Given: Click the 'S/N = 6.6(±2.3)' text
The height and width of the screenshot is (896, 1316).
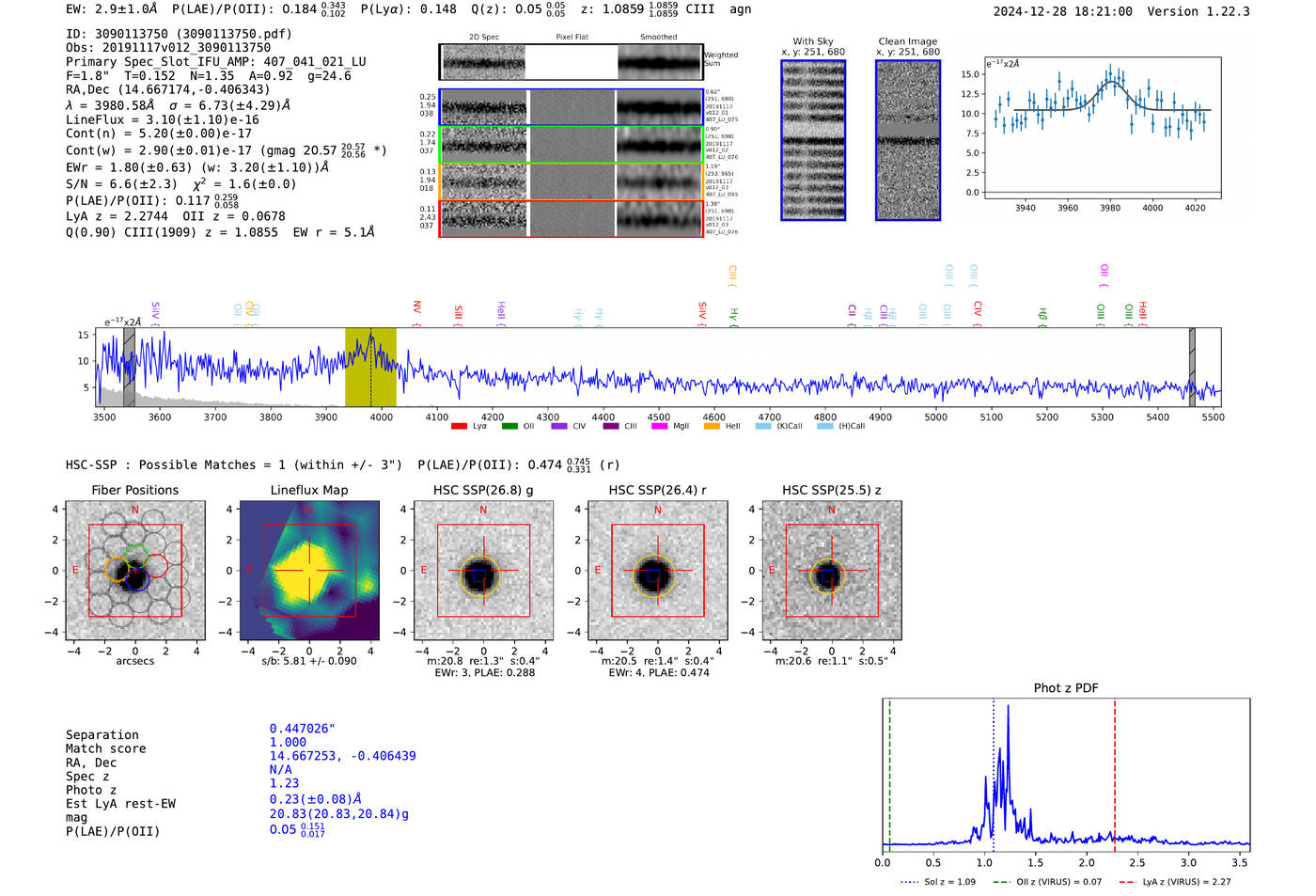Looking at the screenshot, I should (x=121, y=184).
